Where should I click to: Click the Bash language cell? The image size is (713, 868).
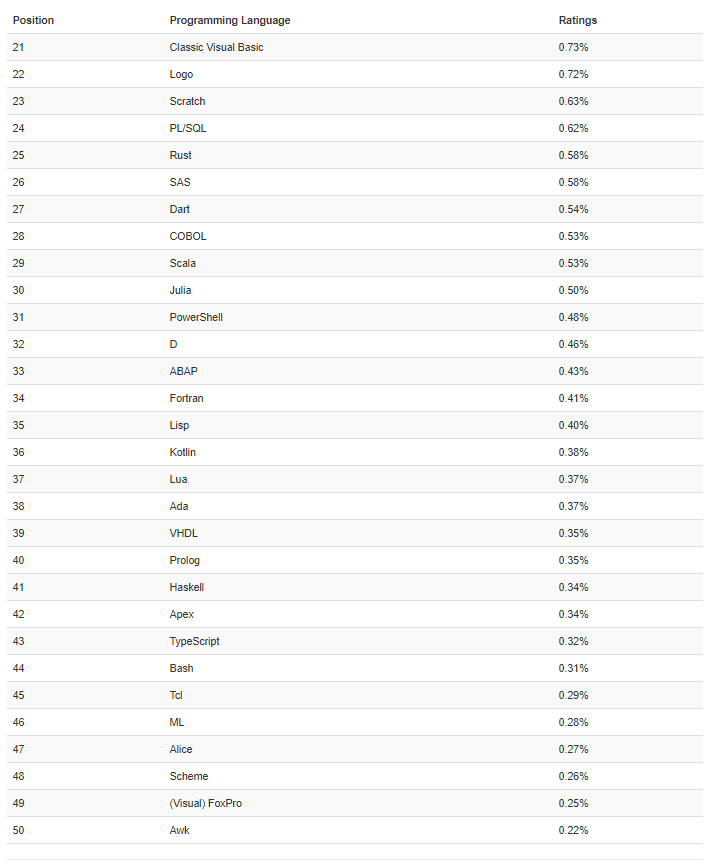pyautogui.click(x=181, y=669)
